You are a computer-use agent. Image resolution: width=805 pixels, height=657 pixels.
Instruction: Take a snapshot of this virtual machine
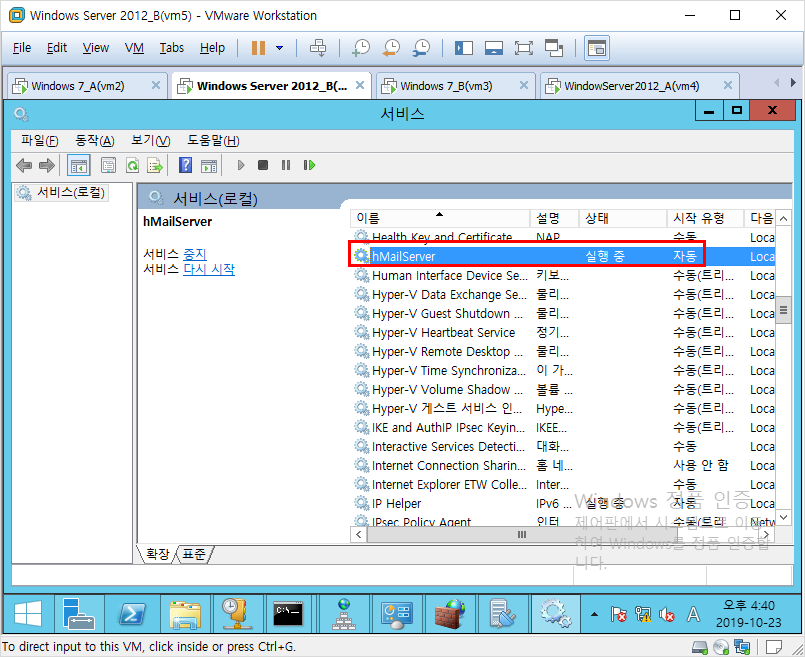click(361, 48)
